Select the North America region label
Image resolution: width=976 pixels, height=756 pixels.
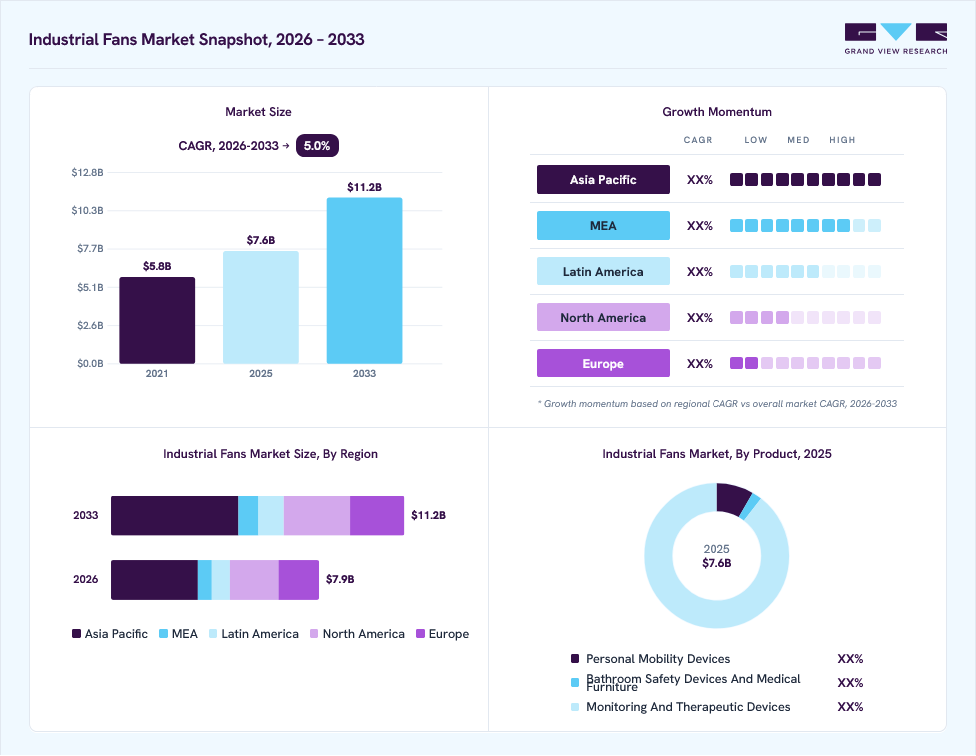pyautogui.click(x=603, y=318)
